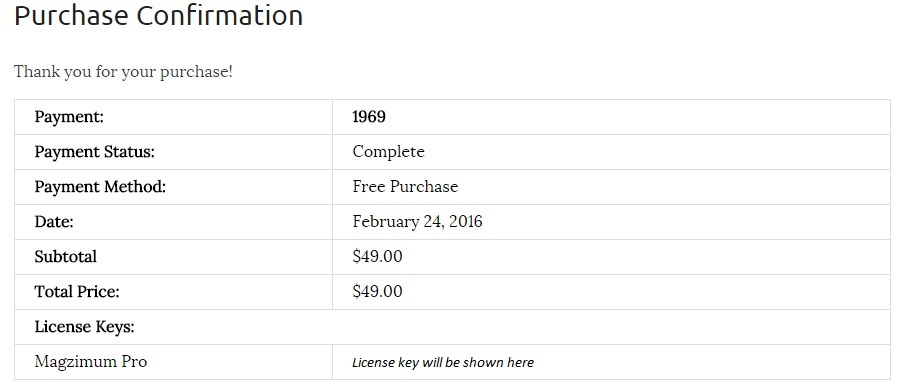The height and width of the screenshot is (382, 906).
Task: Click the Magzimum Pro product name
Action: coord(91,362)
